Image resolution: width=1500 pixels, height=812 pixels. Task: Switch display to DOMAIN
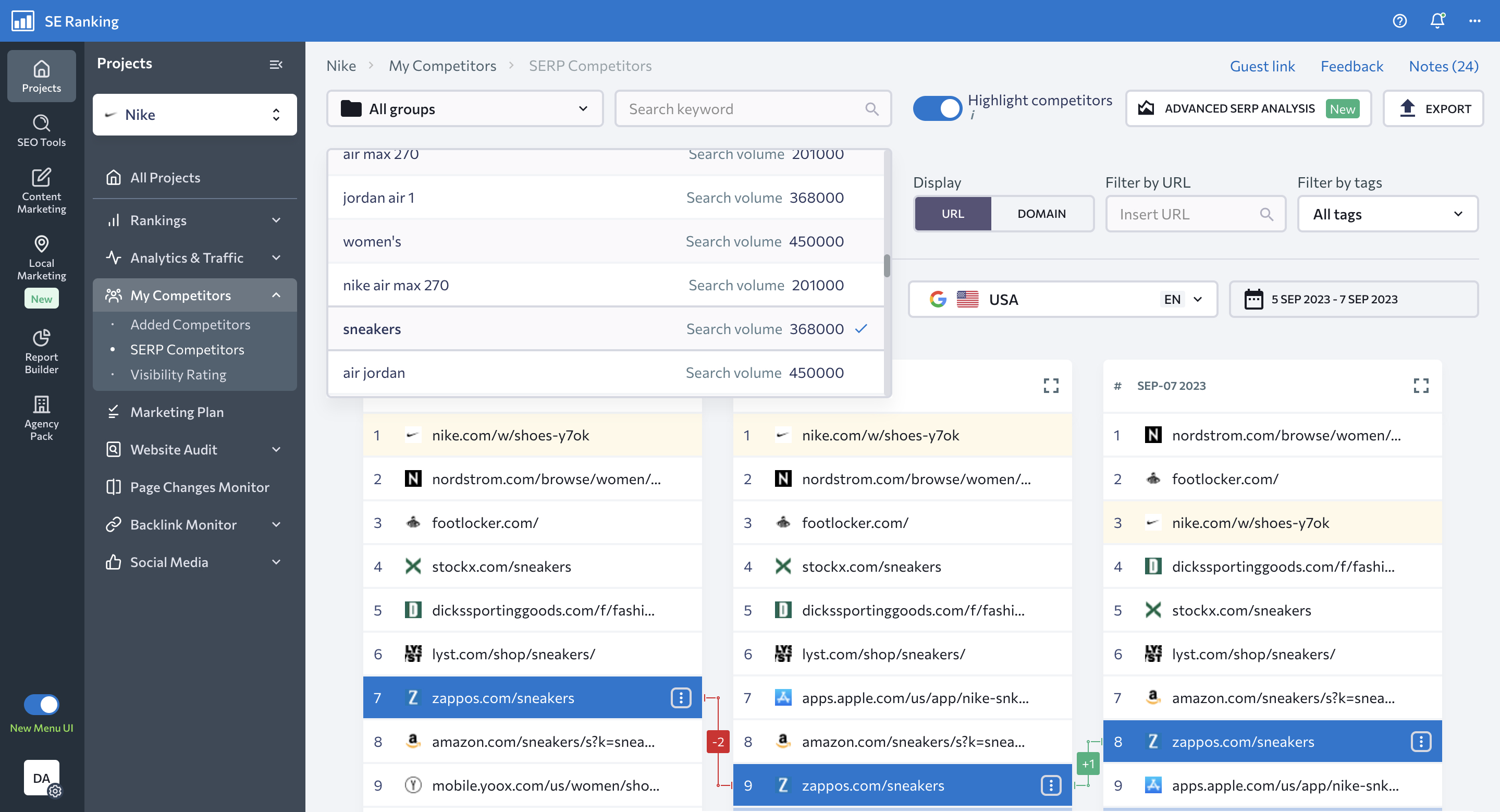[1041, 214]
